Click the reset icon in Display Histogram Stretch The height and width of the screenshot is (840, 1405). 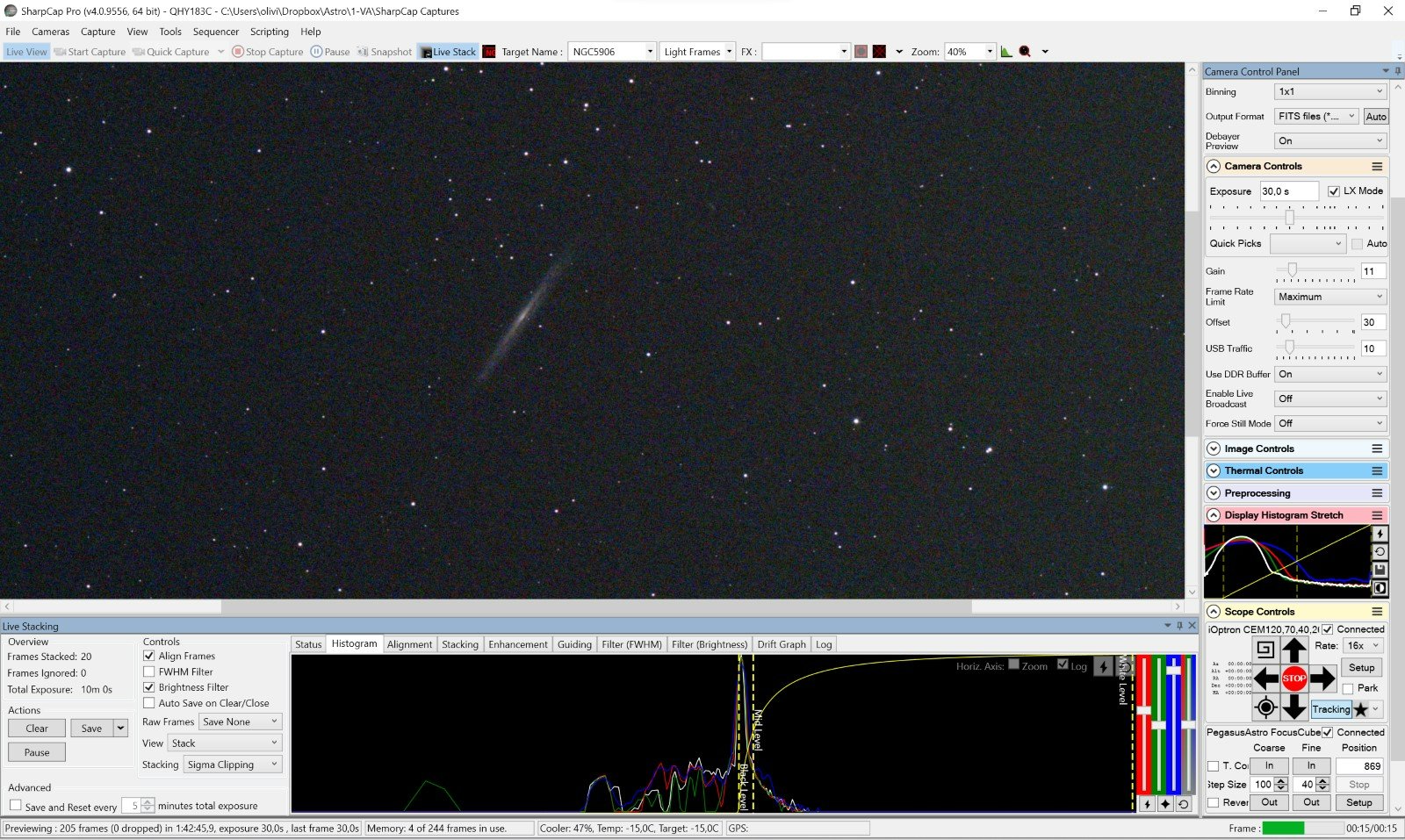point(1380,552)
